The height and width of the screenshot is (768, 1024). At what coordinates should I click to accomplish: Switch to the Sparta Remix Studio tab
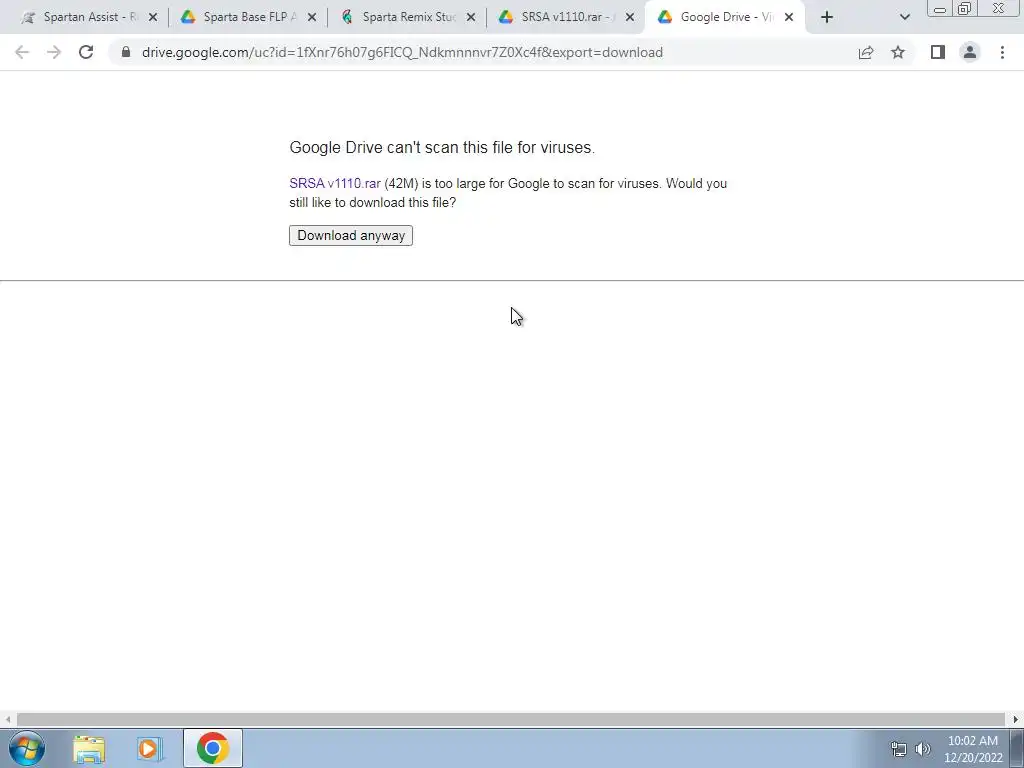point(409,17)
